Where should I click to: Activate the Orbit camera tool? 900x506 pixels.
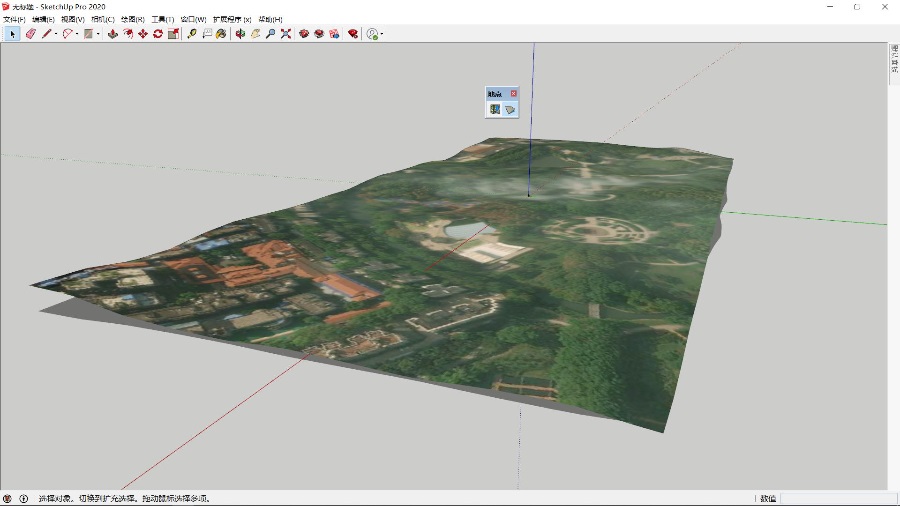(240, 34)
